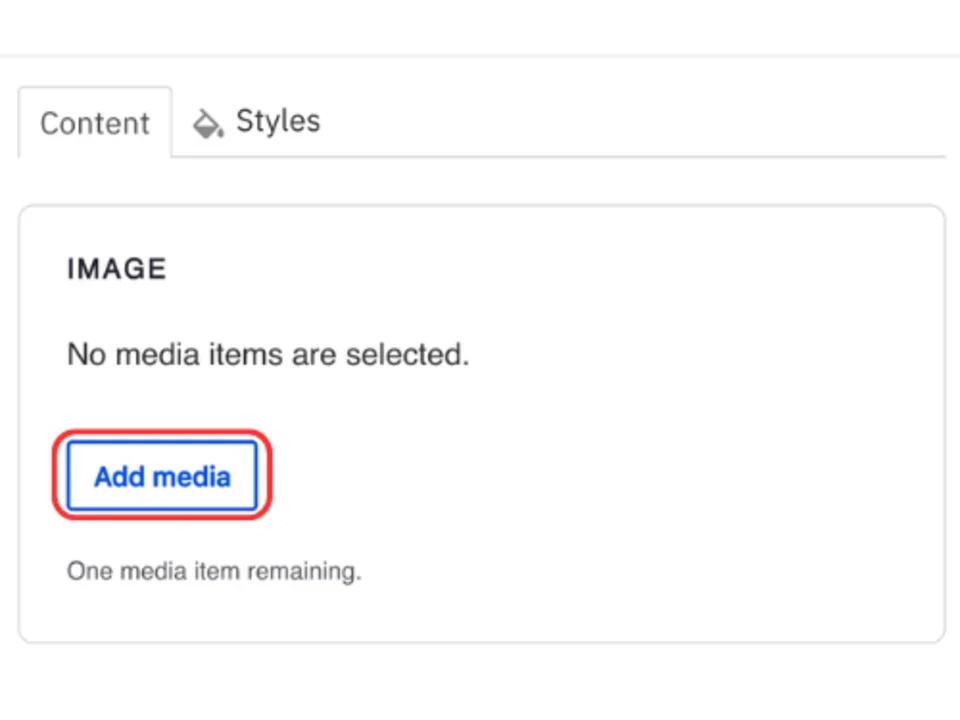Open the Styles tab
Screen dimensions: 960x720
[258, 122]
